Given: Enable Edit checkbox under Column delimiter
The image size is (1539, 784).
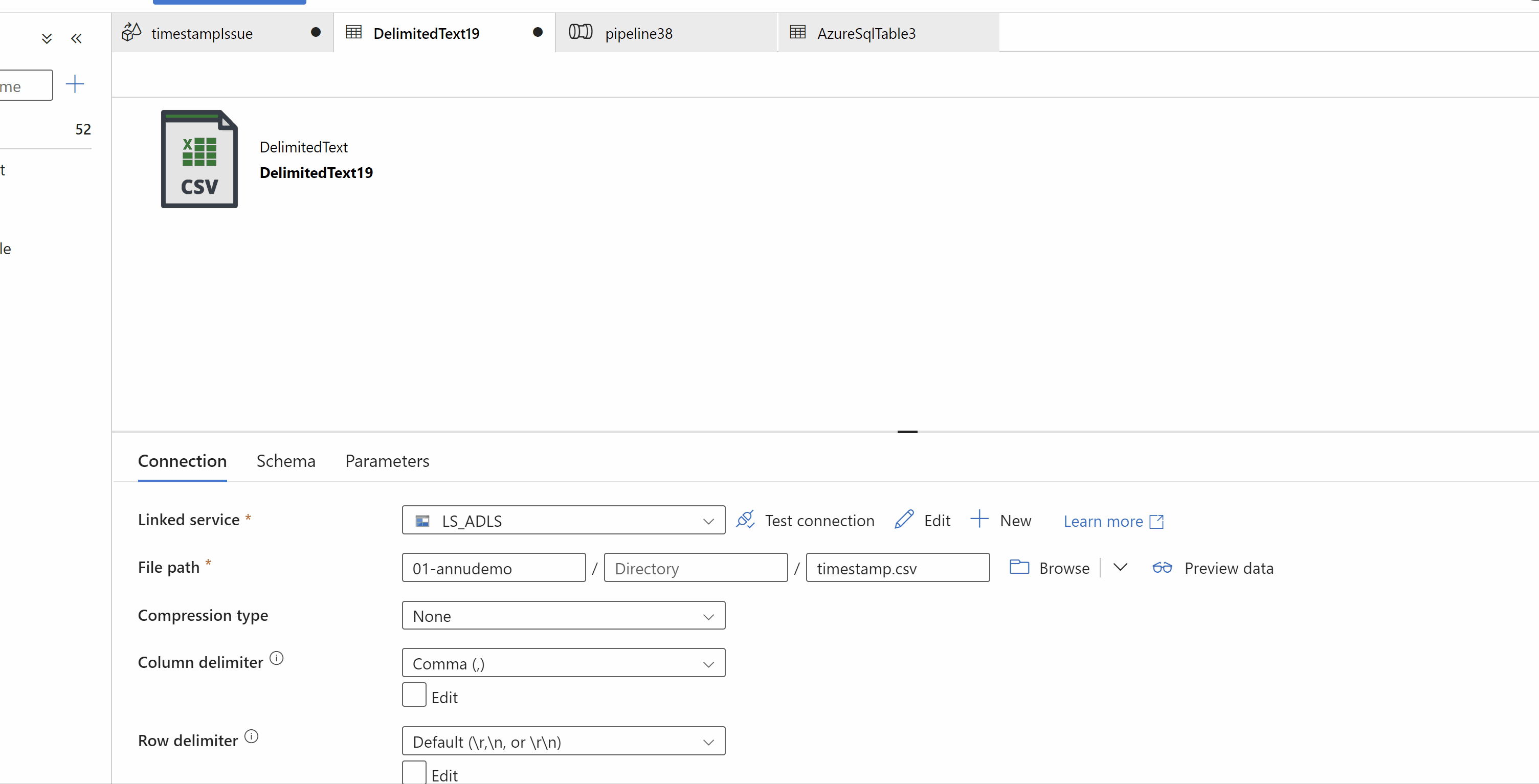Looking at the screenshot, I should (x=414, y=695).
